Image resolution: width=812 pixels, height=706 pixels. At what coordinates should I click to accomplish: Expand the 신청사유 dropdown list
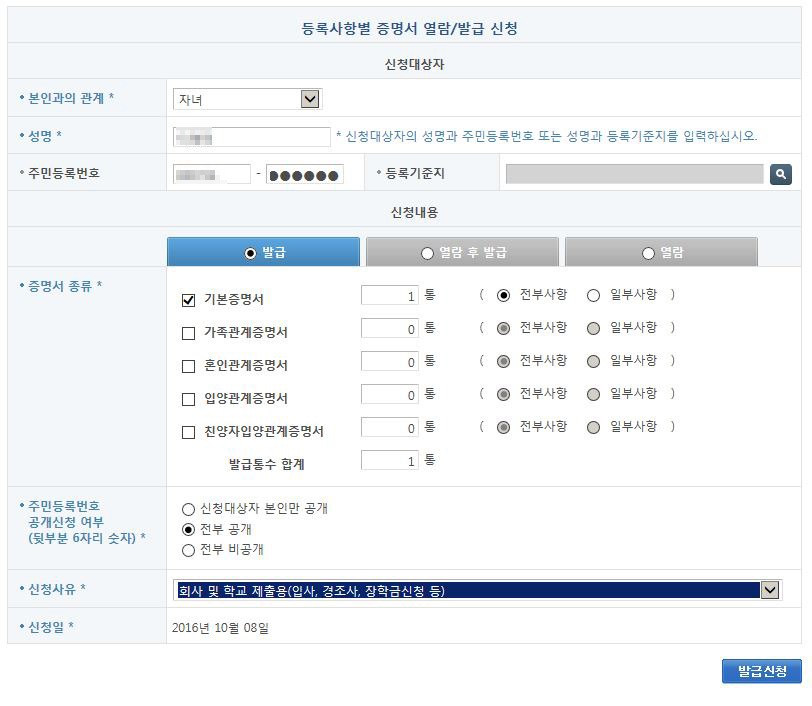coord(769,590)
